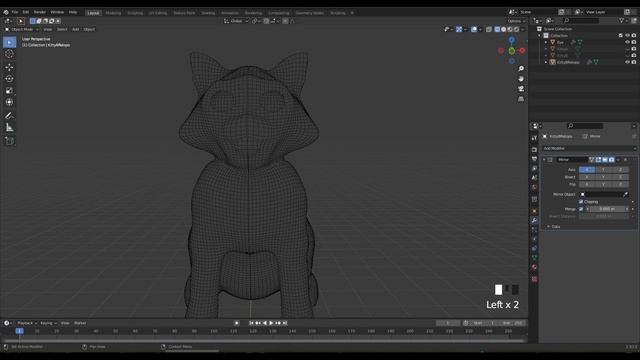Viewport: 640px width, 360px height.
Task: Open the Object Mode dropdown
Action: (22, 29)
